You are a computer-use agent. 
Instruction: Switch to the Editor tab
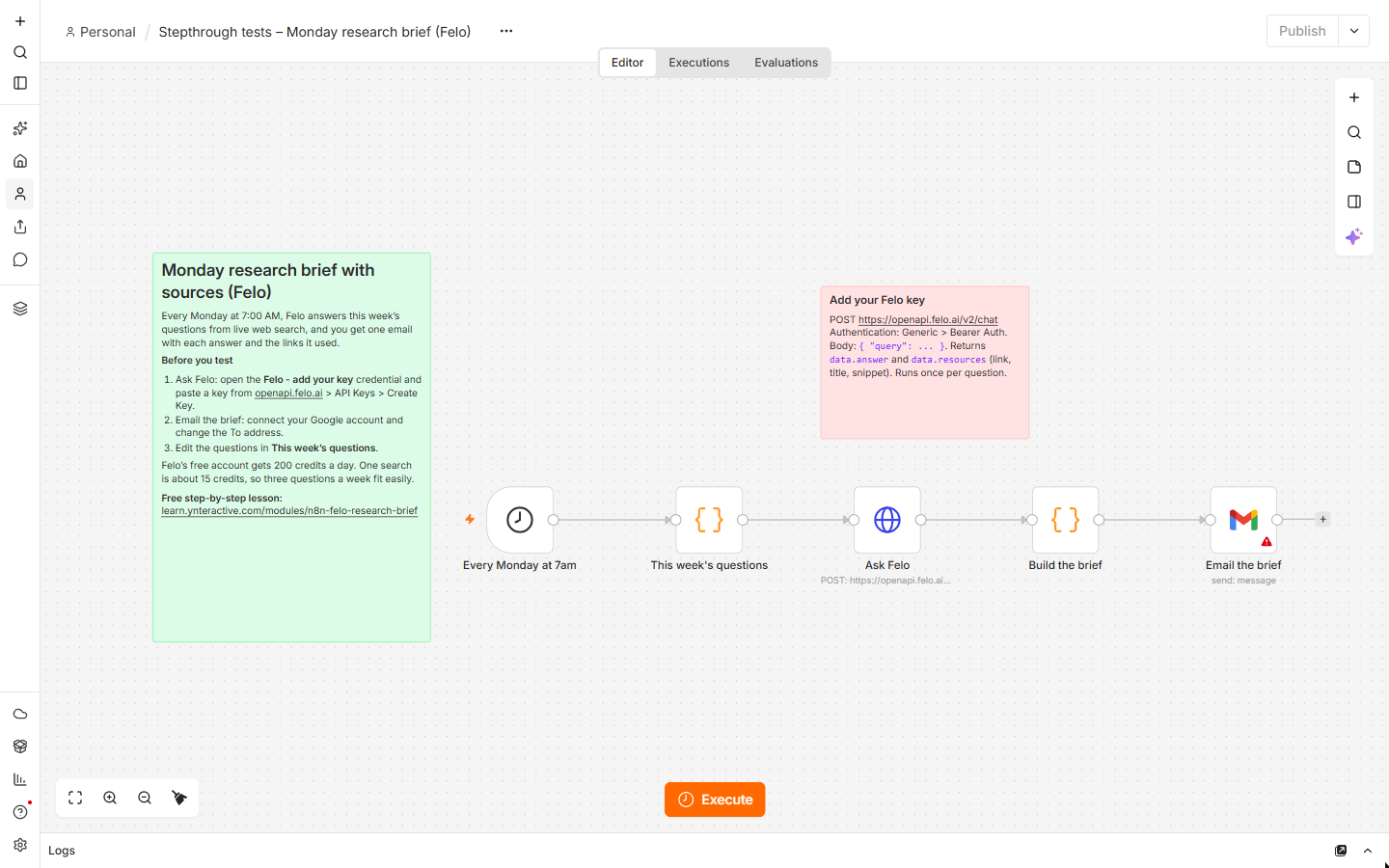point(628,62)
